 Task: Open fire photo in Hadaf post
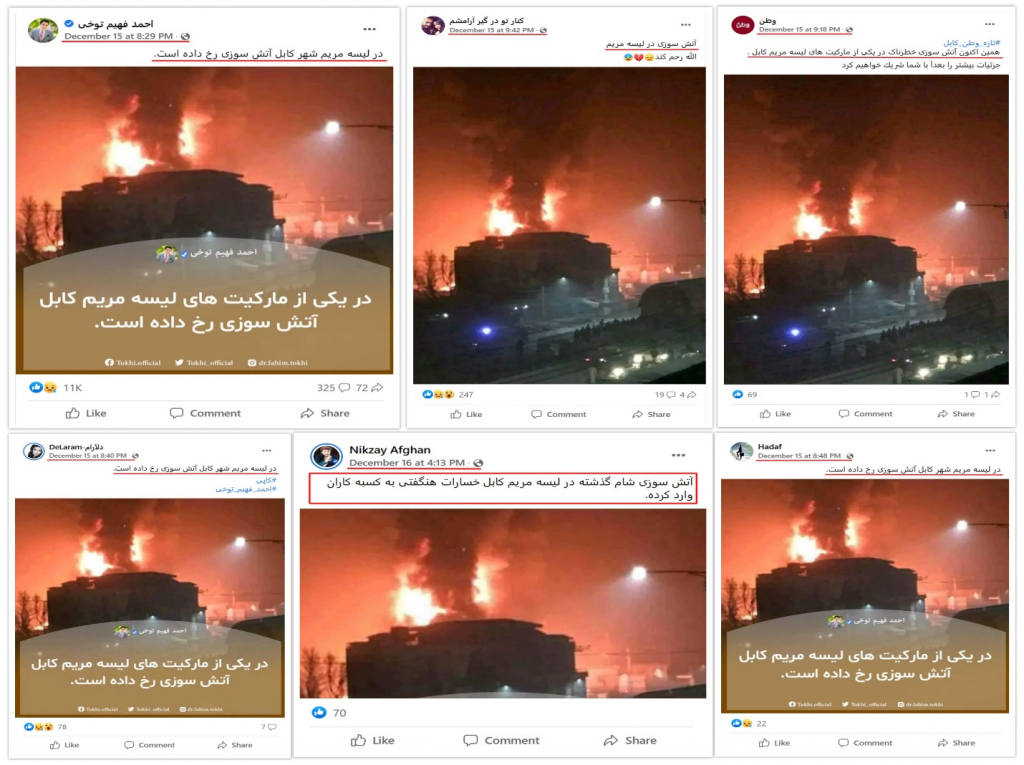point(865,596)
